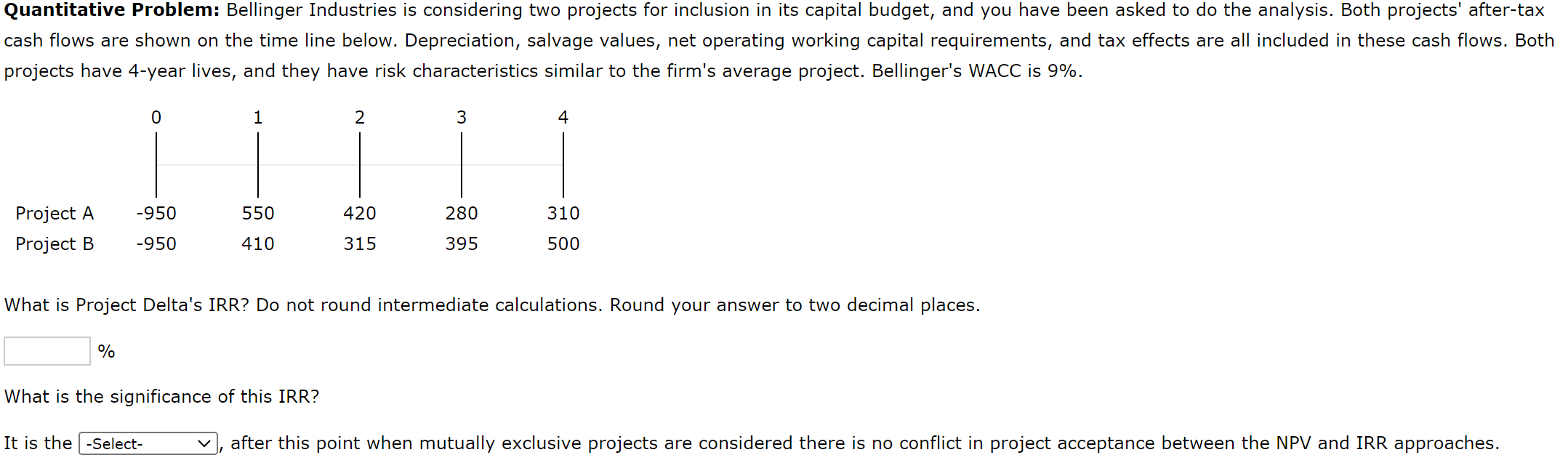The width and height of the screenshot is (1568, 471).
Task: Click the percent sign next to answer box
Action: (106, 351)
